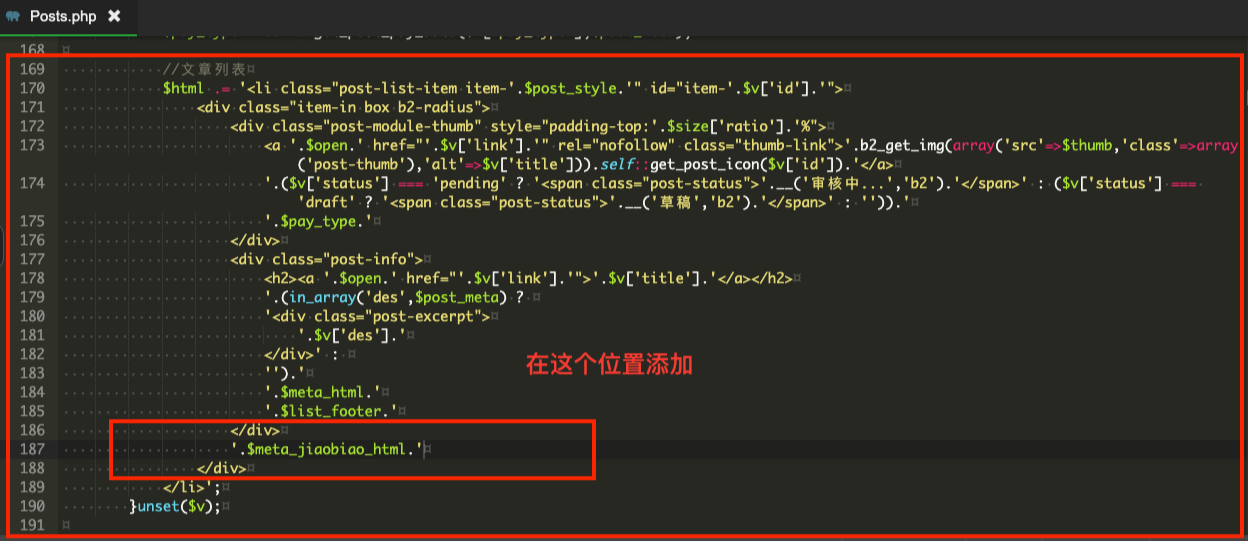The image size is (1248, 541).
Task: Select line number 187 in gutter
Action: point(31,449)
